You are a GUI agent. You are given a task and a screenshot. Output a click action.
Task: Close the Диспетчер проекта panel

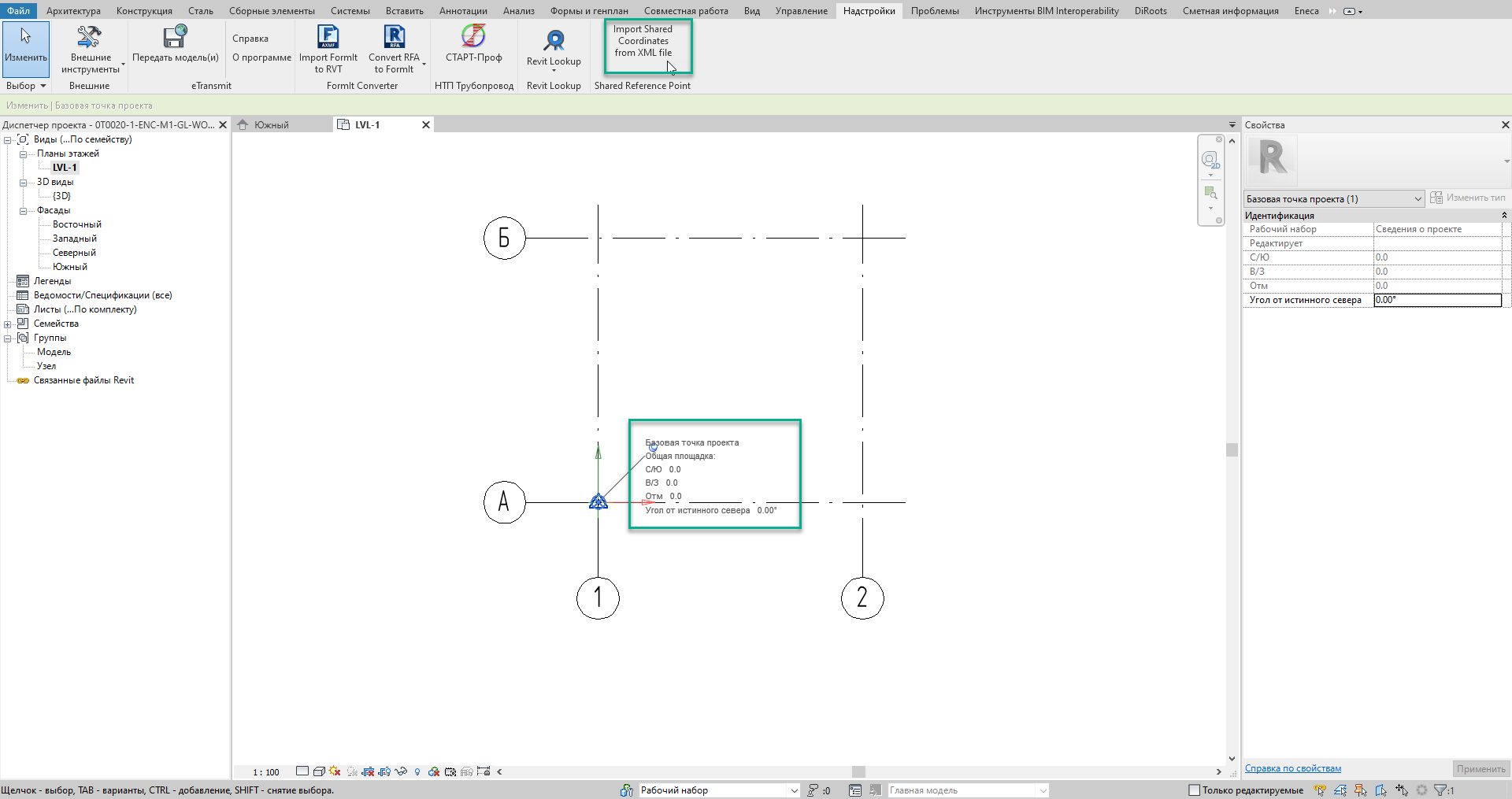click(x=223, y=125)
